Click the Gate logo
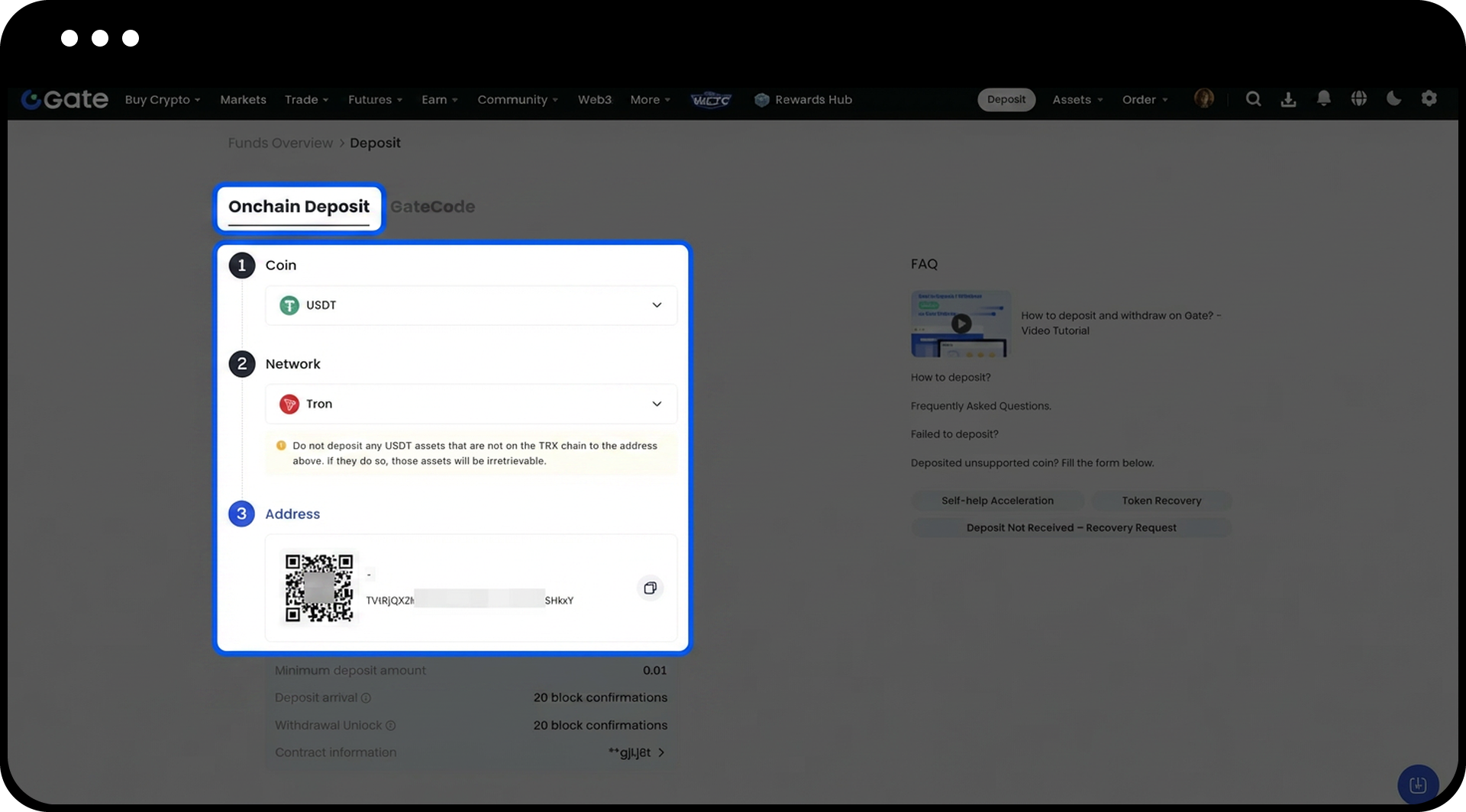Viewport: 1466px width, 812px height. 65,99
